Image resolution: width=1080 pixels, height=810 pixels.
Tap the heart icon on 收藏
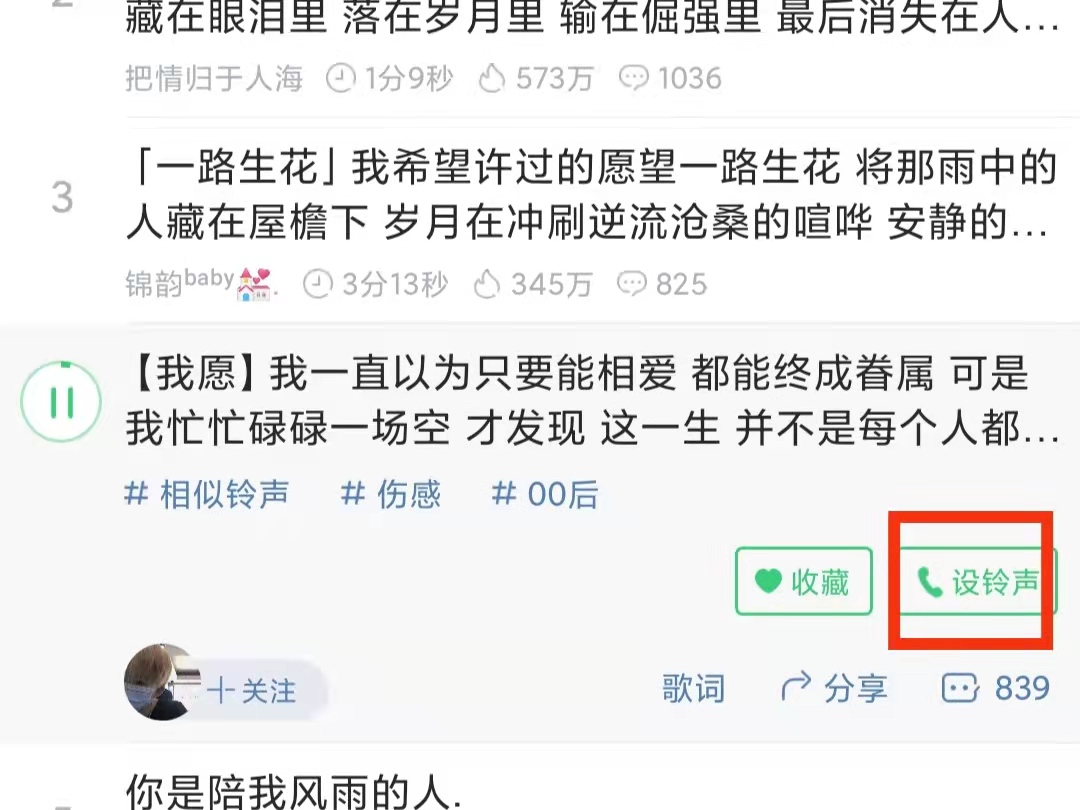click(768, 581)
